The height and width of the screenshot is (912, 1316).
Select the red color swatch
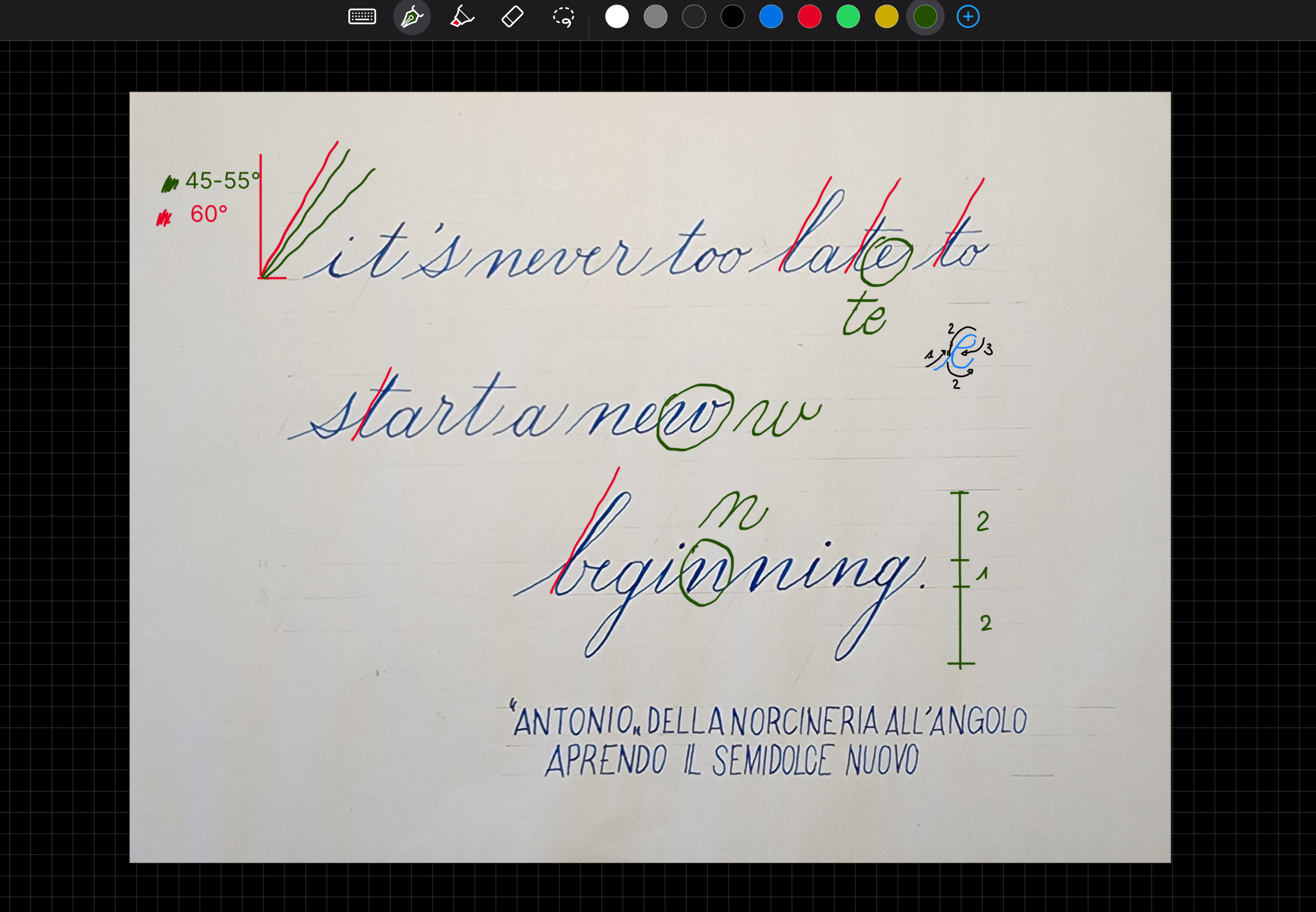[809, 16]
